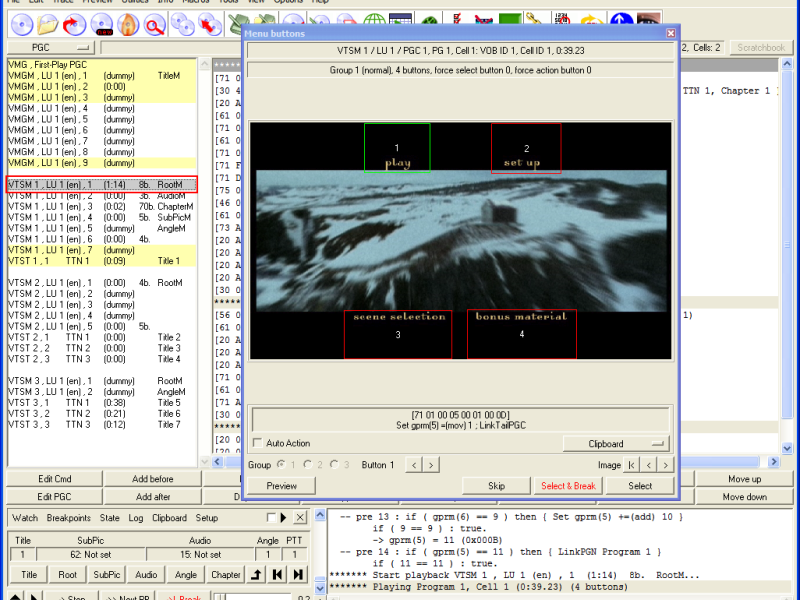The width and height of the screenshot is (800, 600).
Task: Click the Preview button
Action: (x=282, y=486)
